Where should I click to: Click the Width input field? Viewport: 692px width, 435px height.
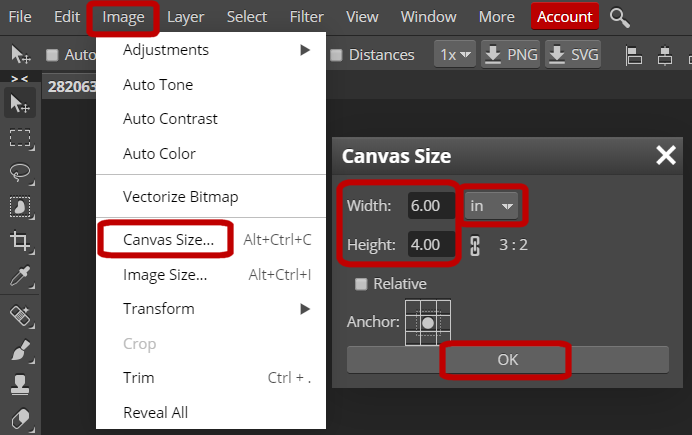tap(431, 206)
